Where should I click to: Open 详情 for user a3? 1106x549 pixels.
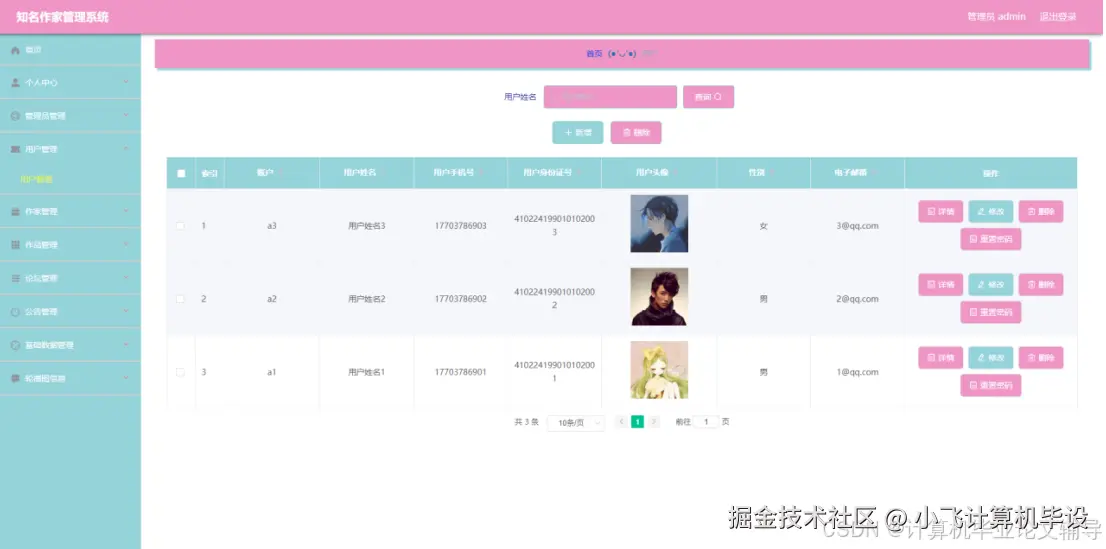tap(940, 212)
